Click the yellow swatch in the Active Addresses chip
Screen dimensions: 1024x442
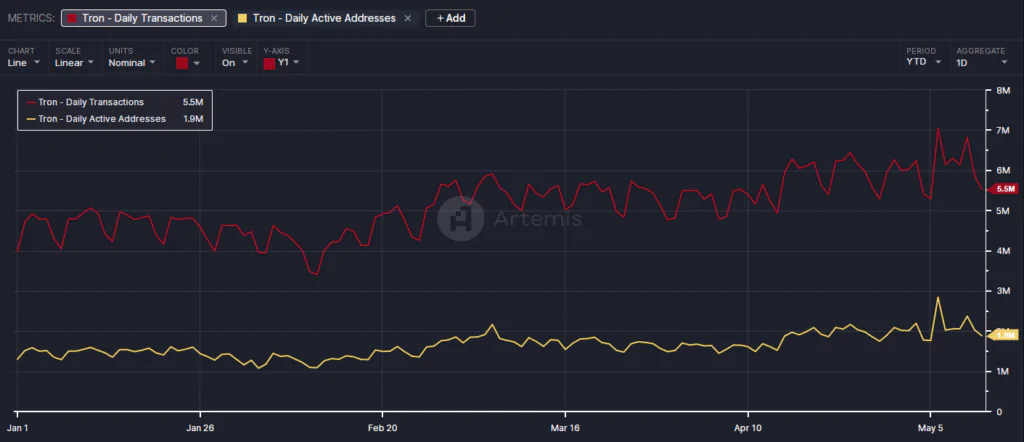click(x=242, y=18)
